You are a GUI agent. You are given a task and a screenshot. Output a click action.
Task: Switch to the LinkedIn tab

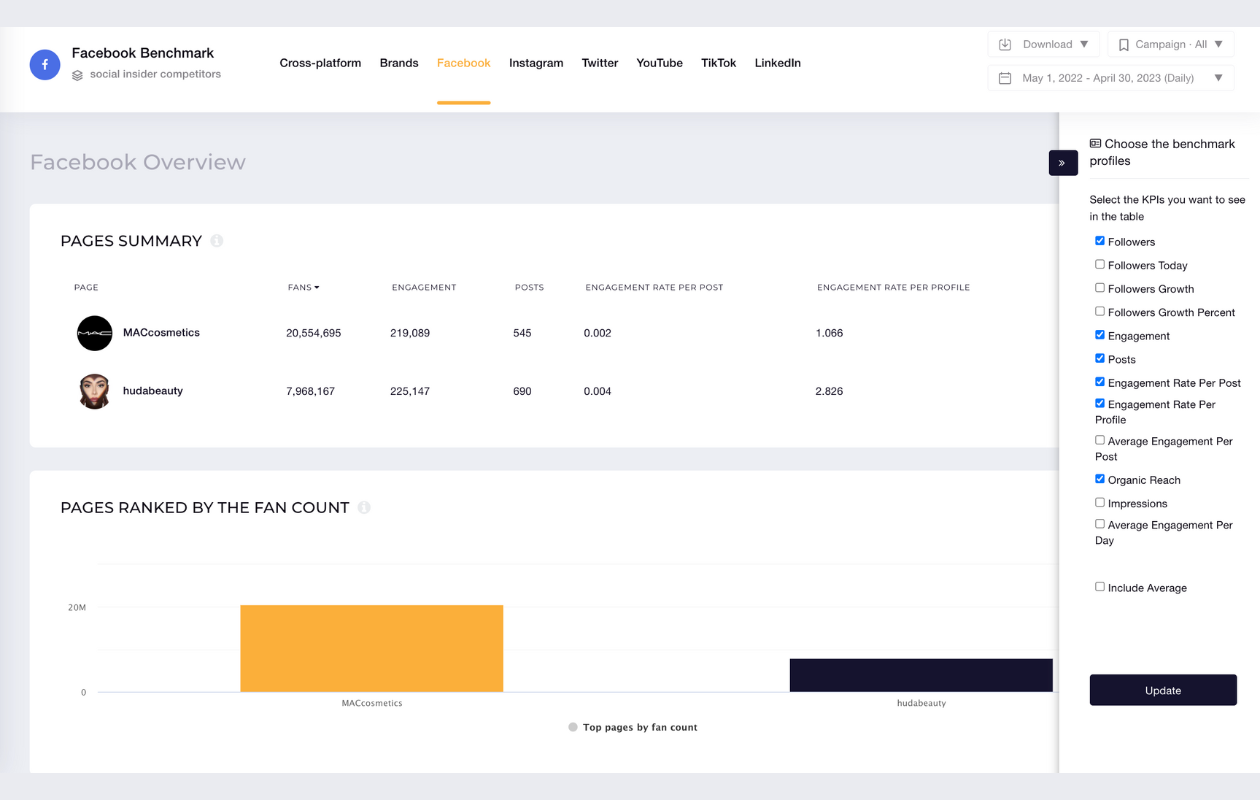[x=778, y=63]
